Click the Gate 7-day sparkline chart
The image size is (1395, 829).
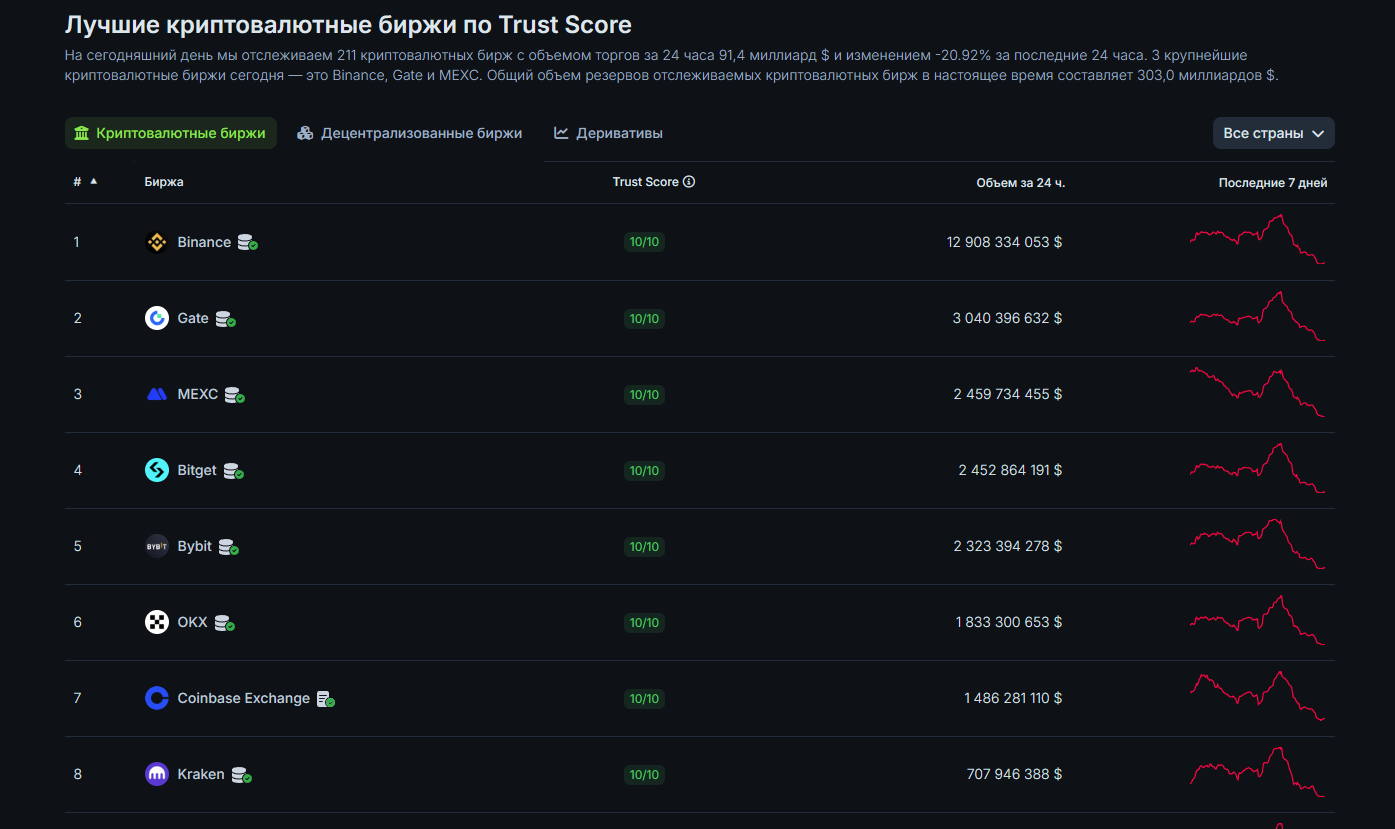click(1257, 316)
